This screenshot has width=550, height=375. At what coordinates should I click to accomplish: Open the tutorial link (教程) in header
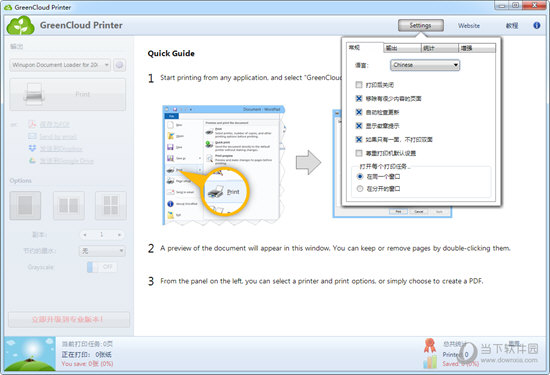(512, 26)
